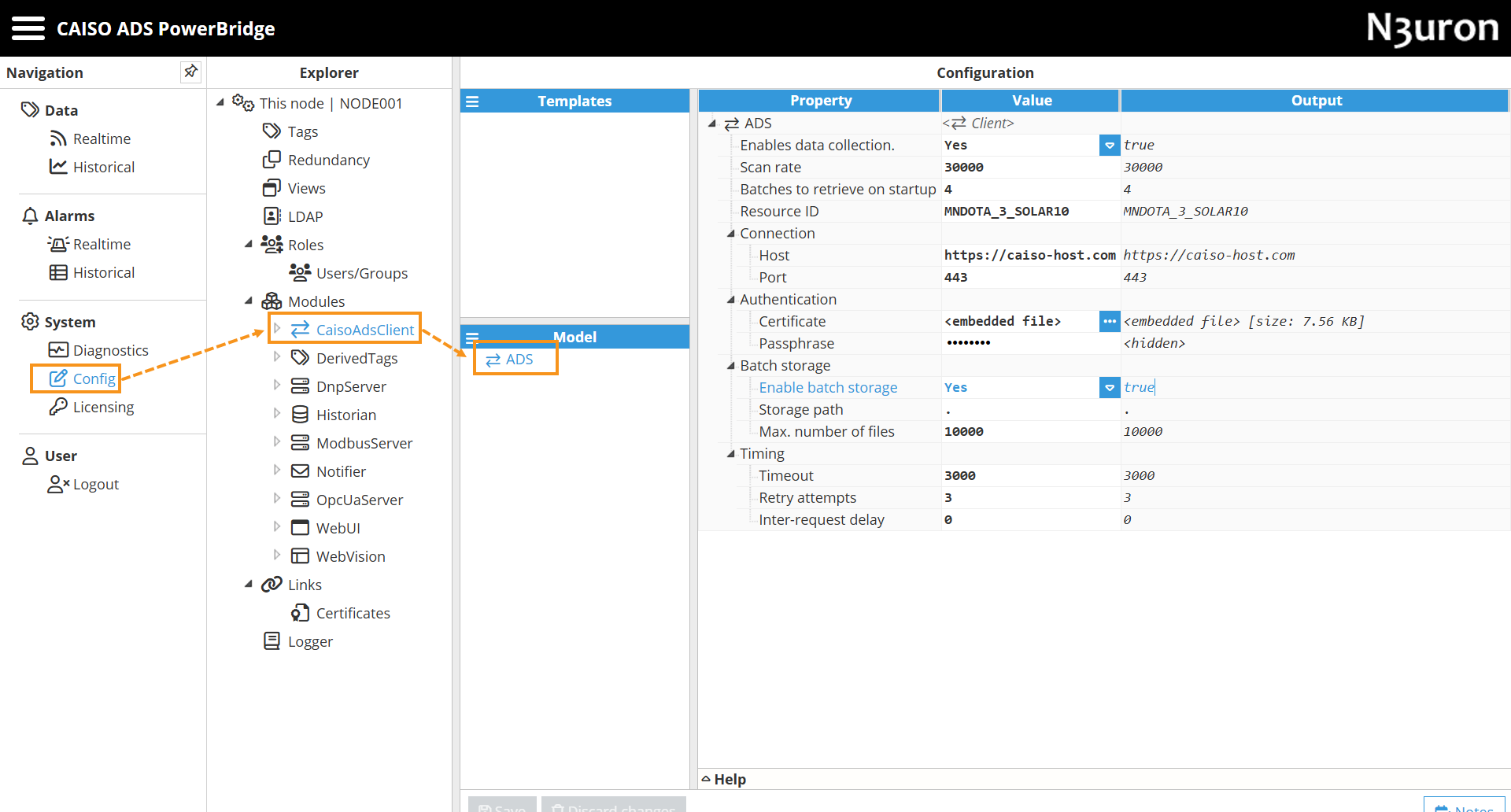Collapse the Timing property group
The width and height of the screenshot is (1511, 812).
click(x=731, y=453)
